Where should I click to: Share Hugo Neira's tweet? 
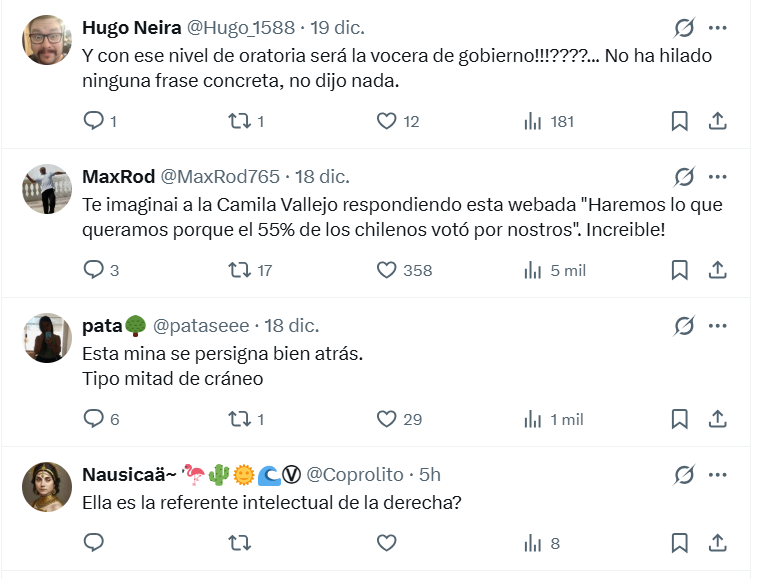(x=717, y=121)
